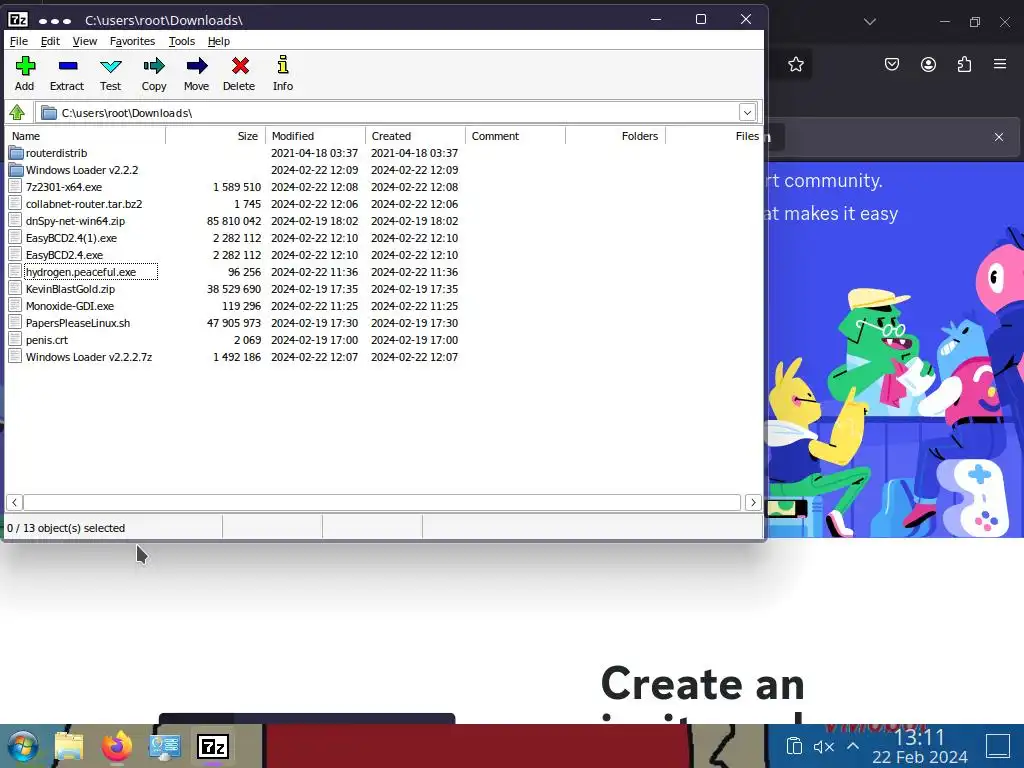1024x768 pixels.
Task: Select EasyBCD2.4(1).exe file name
Action: click(x=71, y=238)
